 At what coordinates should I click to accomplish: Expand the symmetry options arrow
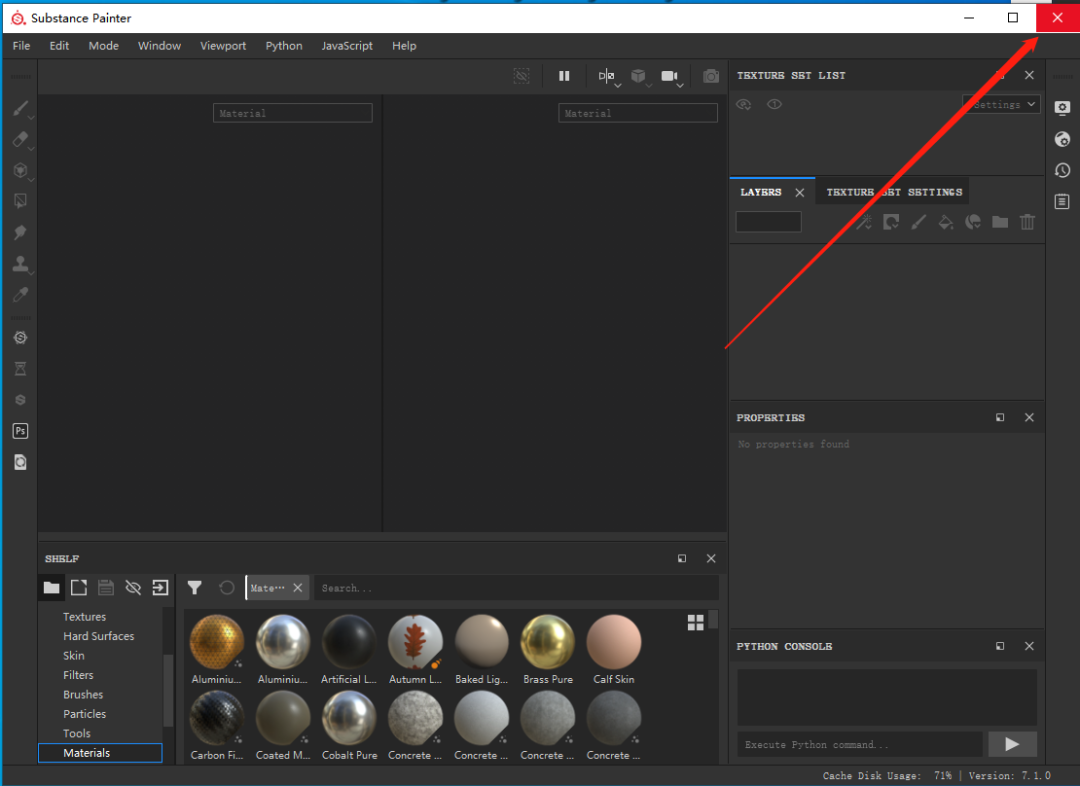618,86
